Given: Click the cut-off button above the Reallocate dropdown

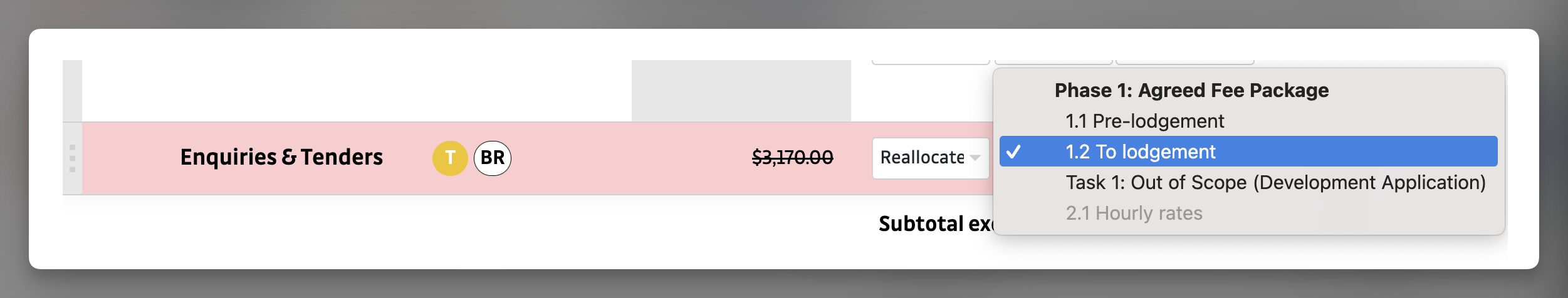Looking at the screenshot, I should [x=930, y=62].
